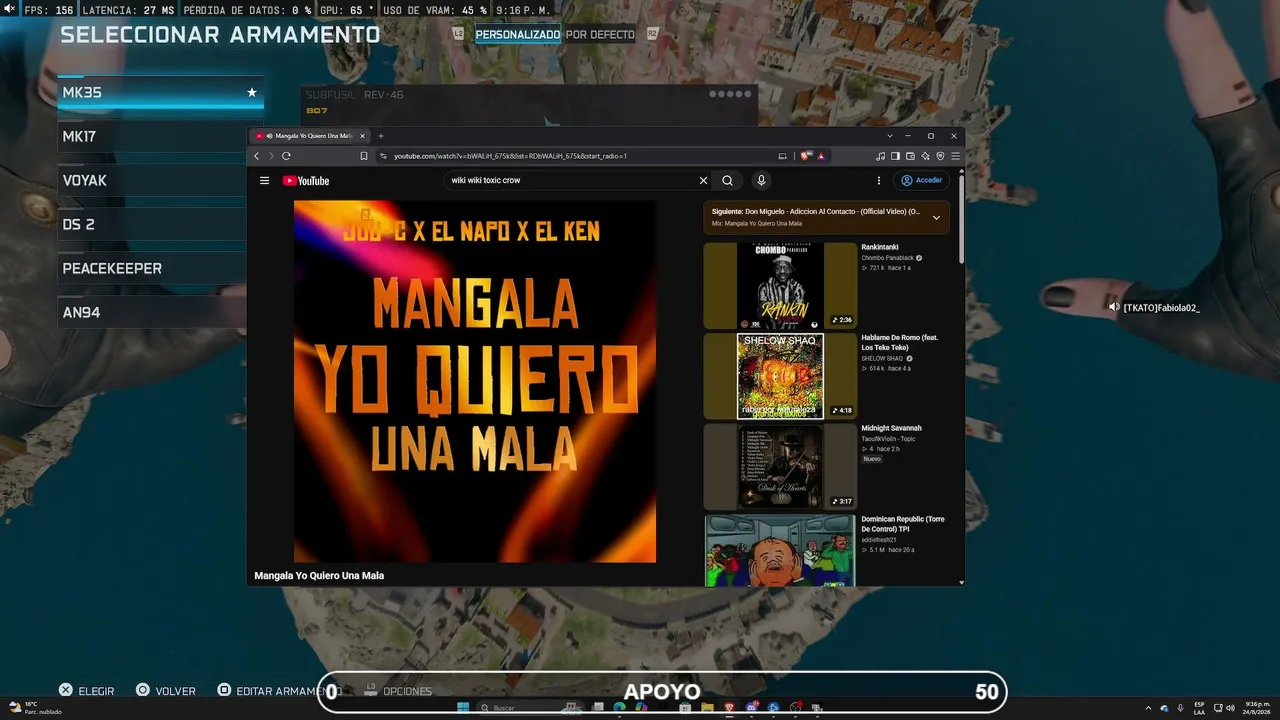Expand the browser tab search dropdown
This screenshot has height=720, width=1280.
[x=890, y=136]
